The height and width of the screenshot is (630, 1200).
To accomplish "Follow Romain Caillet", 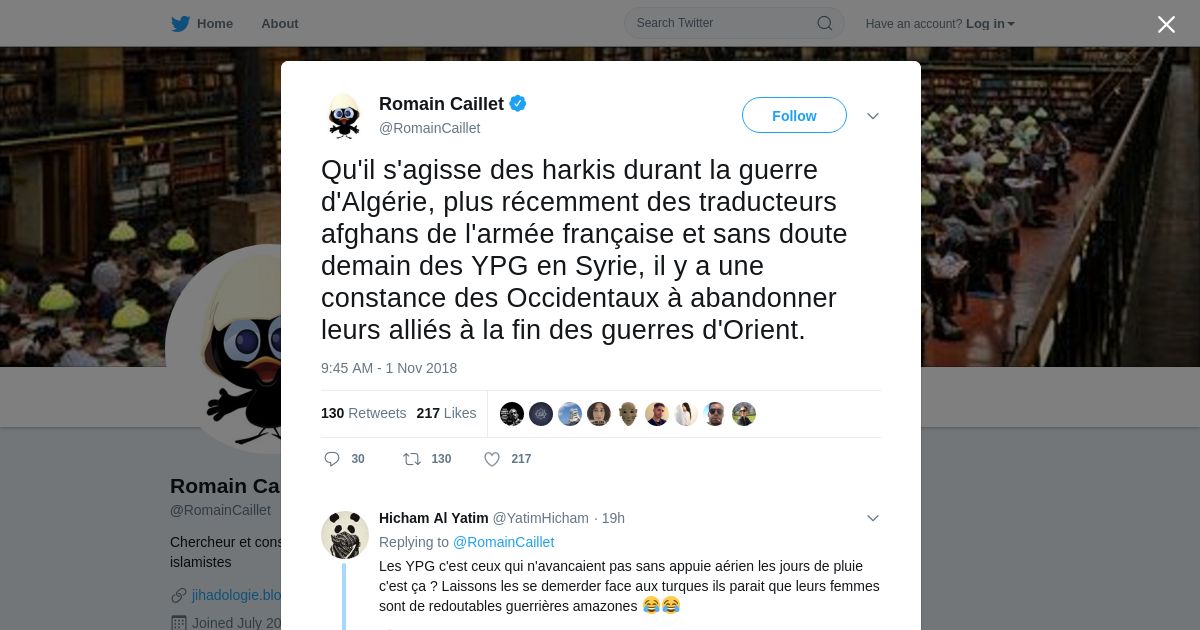I will coord(794,116).
